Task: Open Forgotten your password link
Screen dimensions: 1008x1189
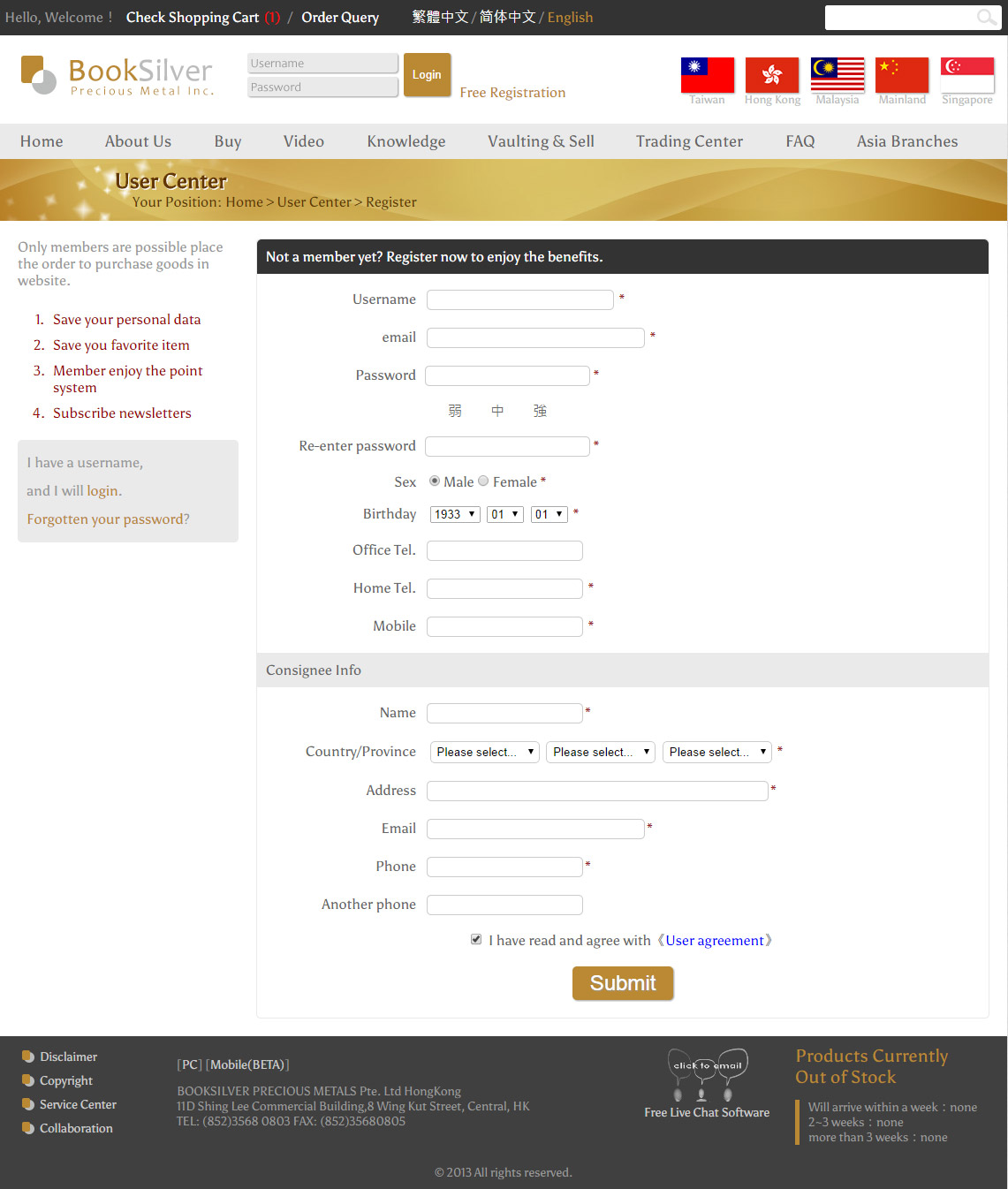Action: click(x=108, y=519)
